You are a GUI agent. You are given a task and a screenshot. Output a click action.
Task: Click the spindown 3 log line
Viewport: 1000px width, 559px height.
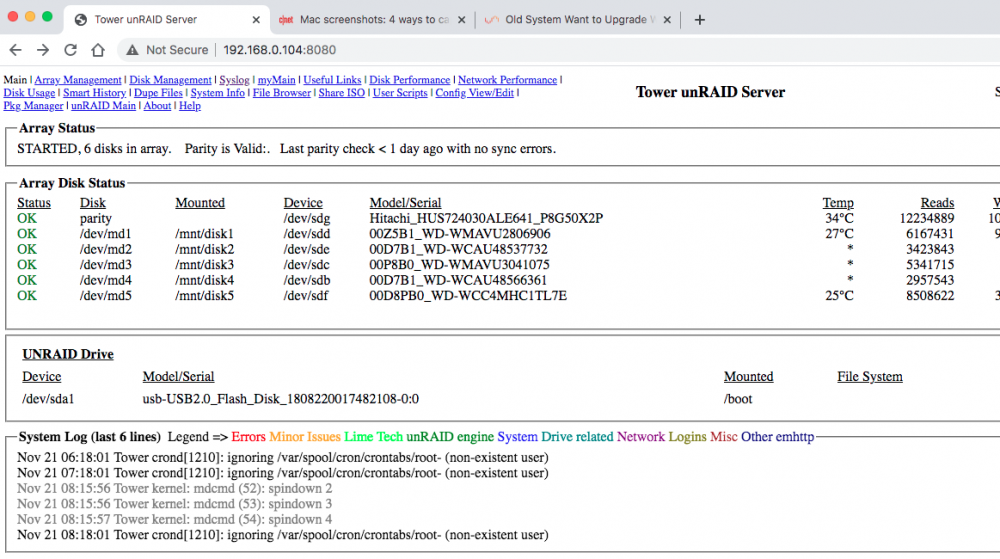[175, 504]
